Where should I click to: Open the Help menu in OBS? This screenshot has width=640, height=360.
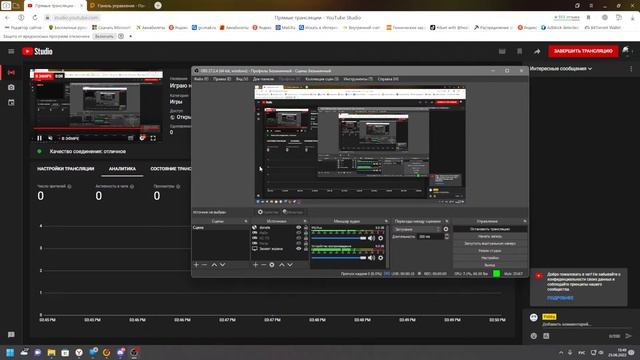point(388,79)
